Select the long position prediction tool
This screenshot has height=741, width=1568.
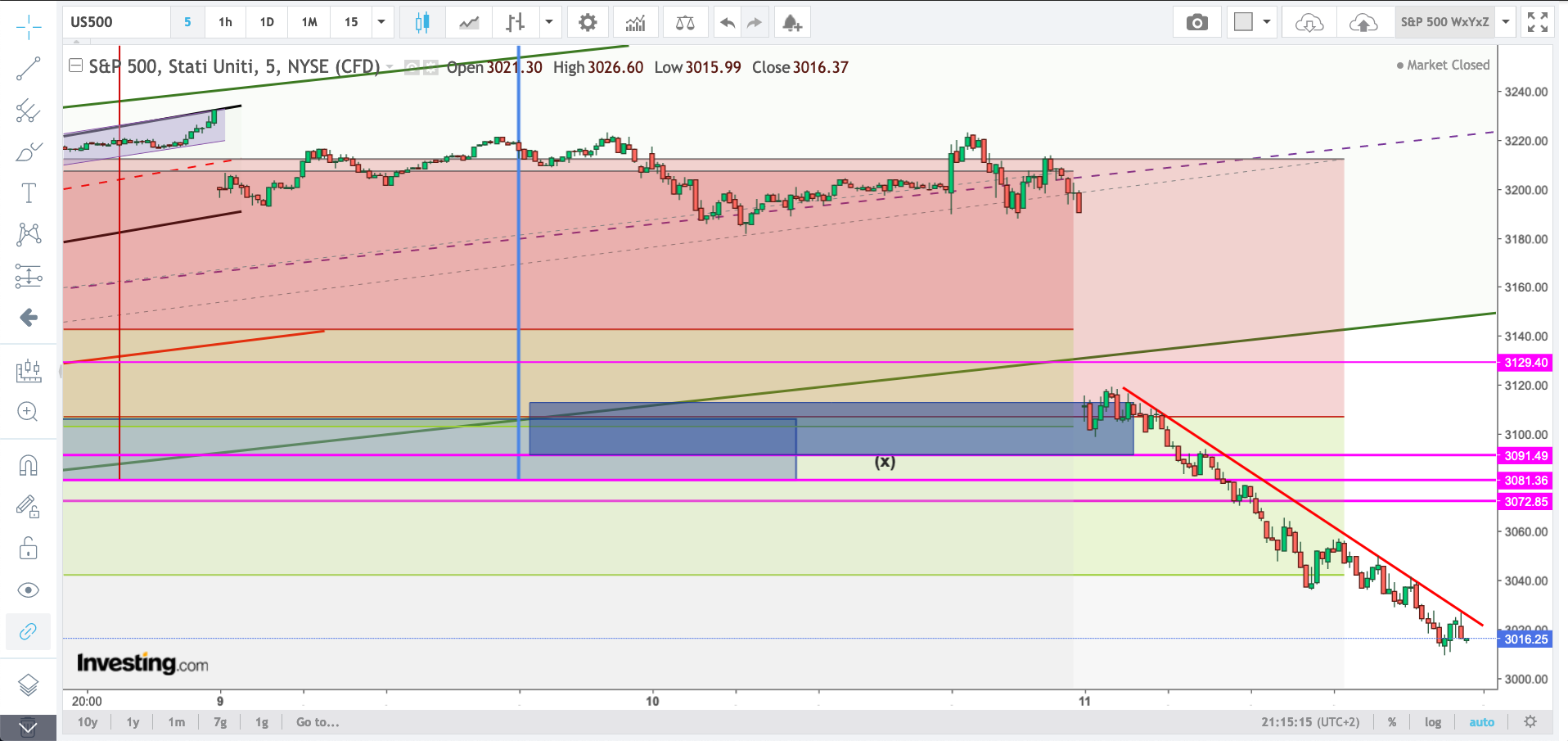29,276
